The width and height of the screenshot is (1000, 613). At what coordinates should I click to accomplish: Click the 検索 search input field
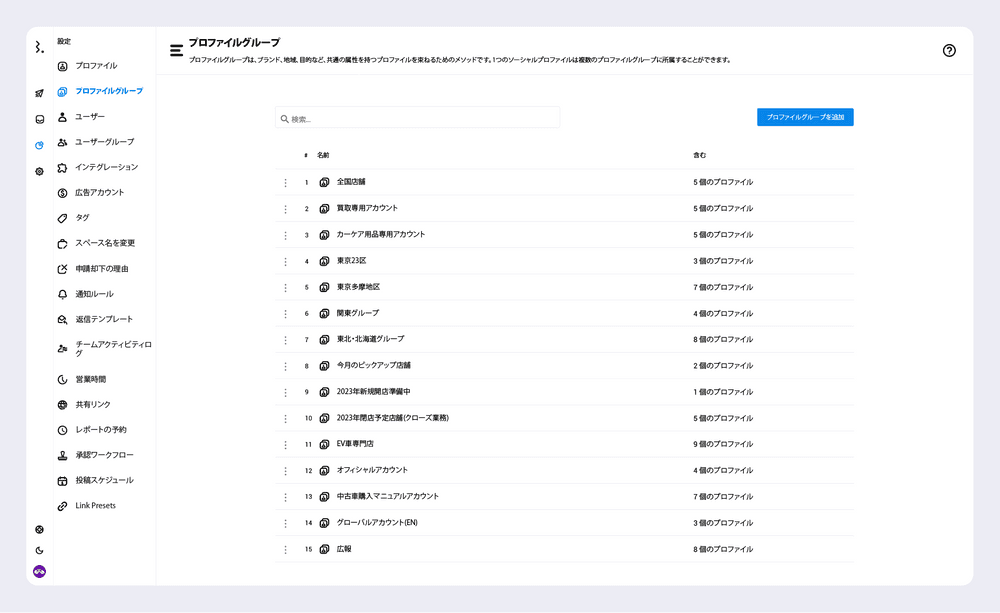[418, 119]
